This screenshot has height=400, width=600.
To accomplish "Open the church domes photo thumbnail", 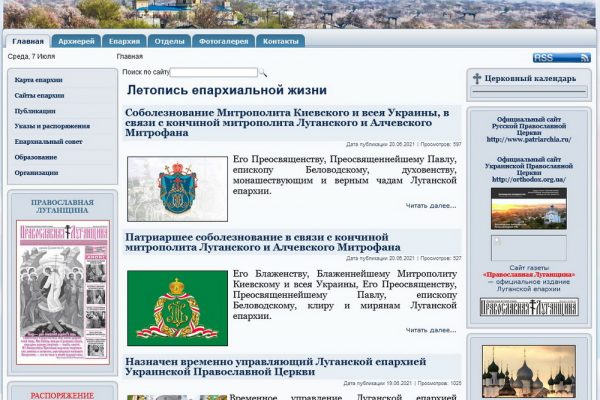I will pos(528,372).
